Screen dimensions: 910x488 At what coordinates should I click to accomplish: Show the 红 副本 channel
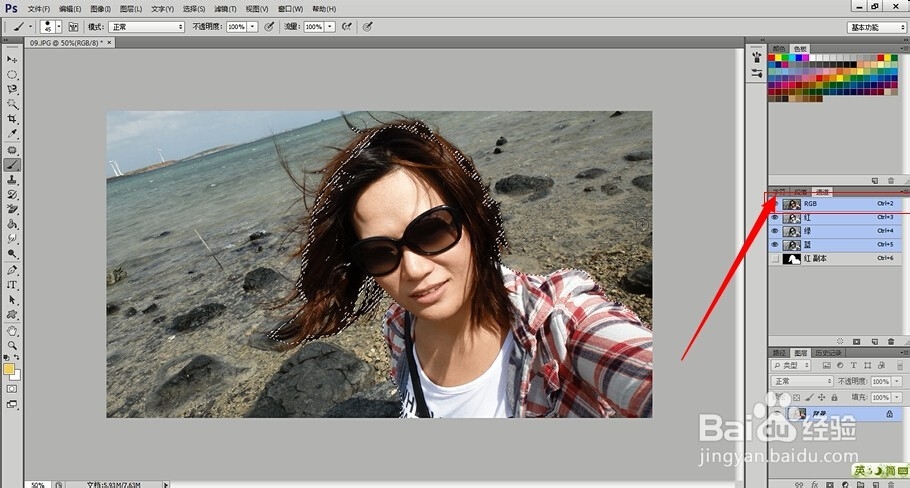coord(774,259)
